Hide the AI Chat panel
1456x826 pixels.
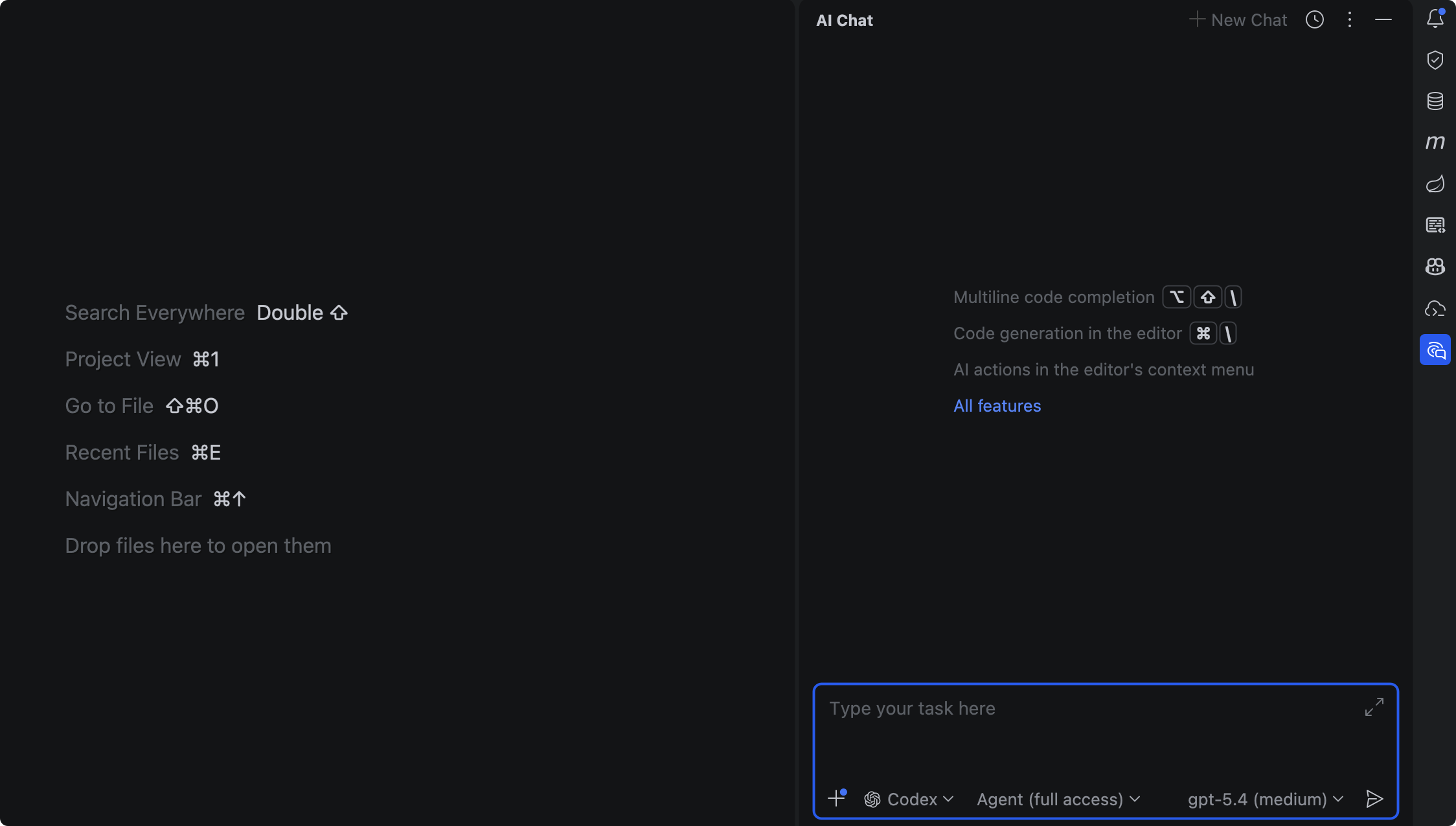(1383, 20)
